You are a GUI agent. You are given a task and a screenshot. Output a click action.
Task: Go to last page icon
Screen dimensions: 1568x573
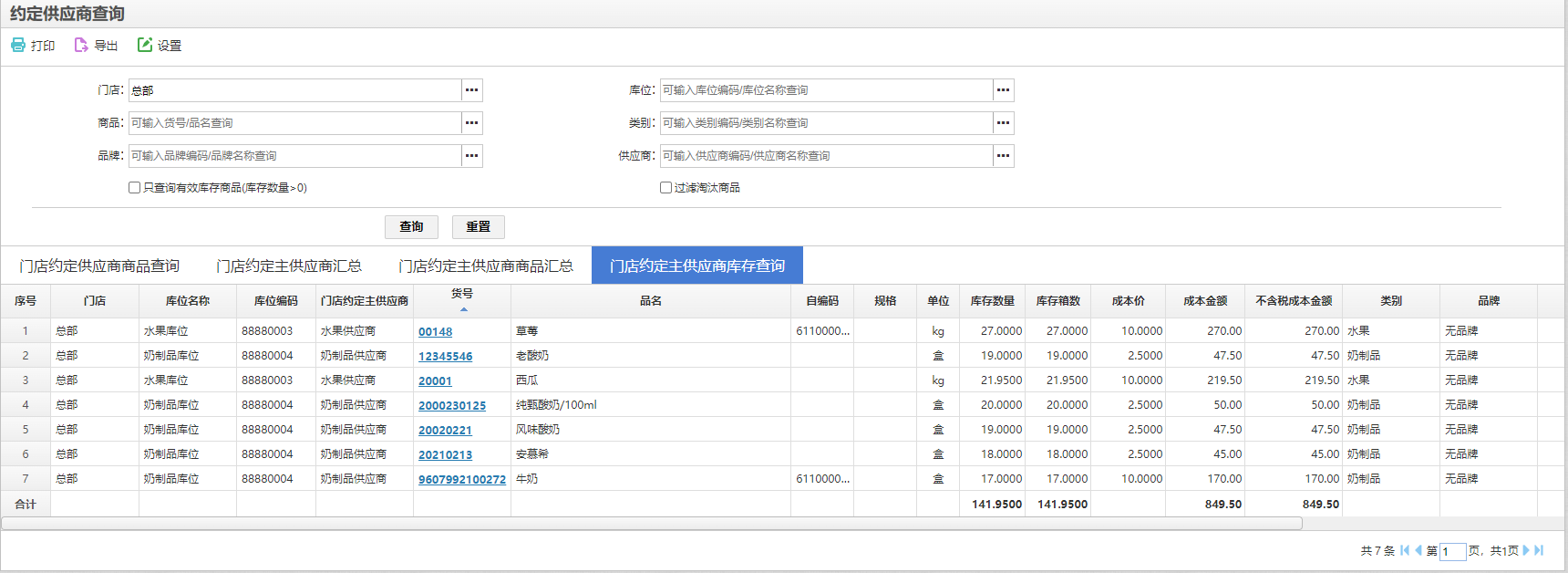pos(1539,550)
